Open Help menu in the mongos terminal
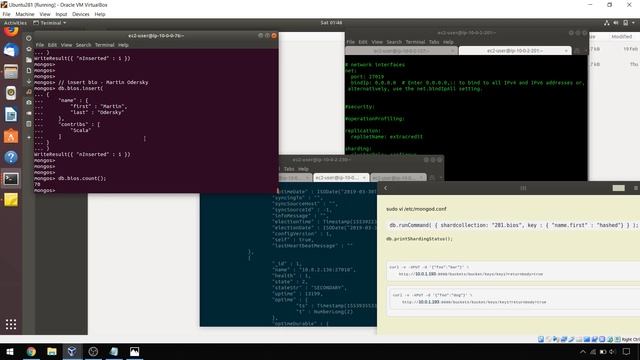 click(x=123, y=45)
